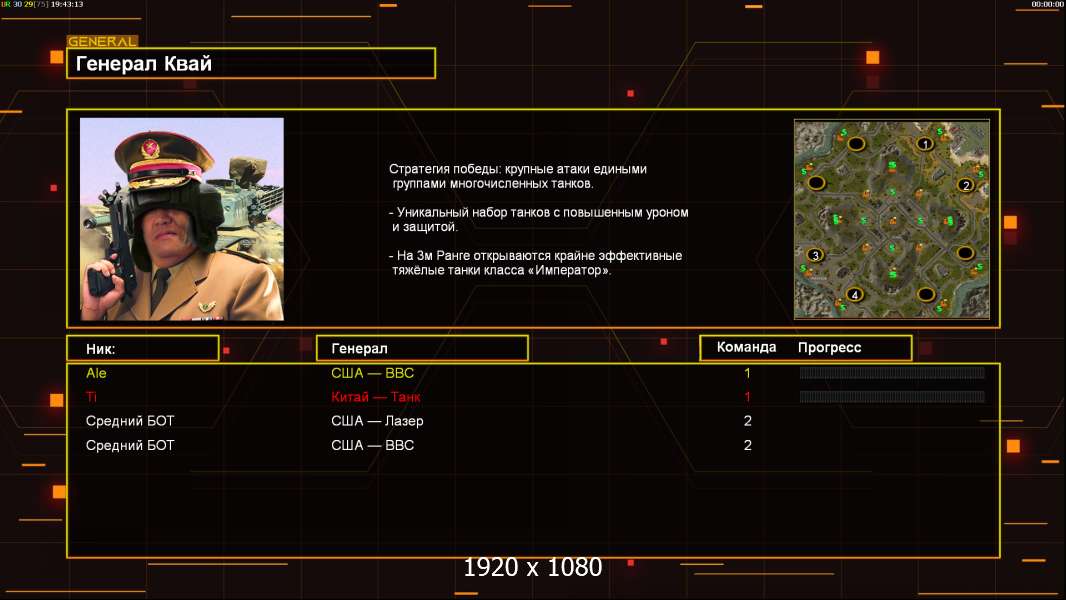This screenshot has height=600, width=1066.
Task: Click player Ti's red loading progress bar
Action: pos(891,397)
